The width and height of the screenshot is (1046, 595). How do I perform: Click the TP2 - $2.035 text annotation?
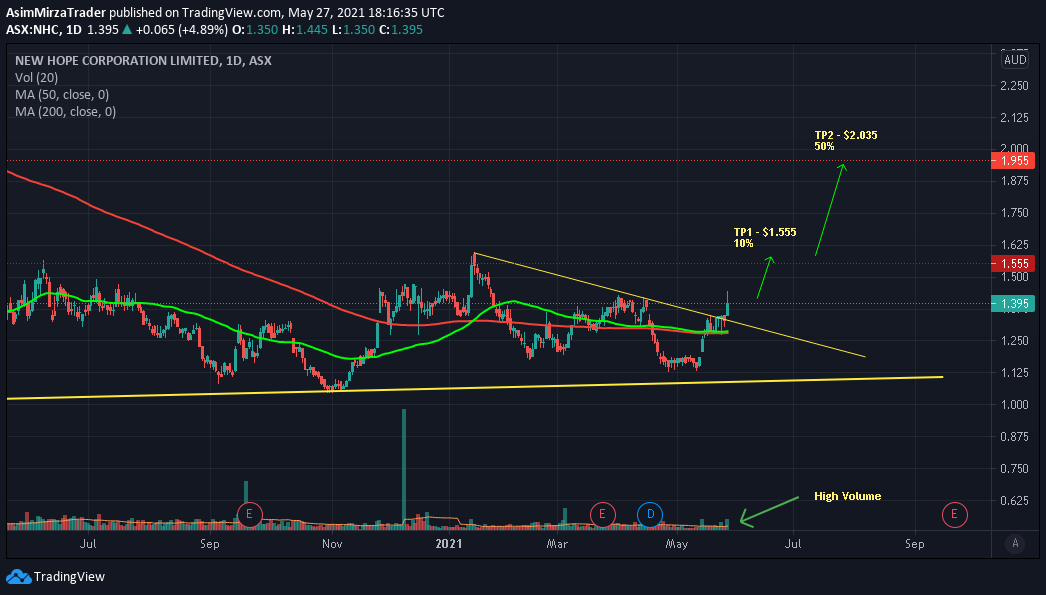pos(846,135)
